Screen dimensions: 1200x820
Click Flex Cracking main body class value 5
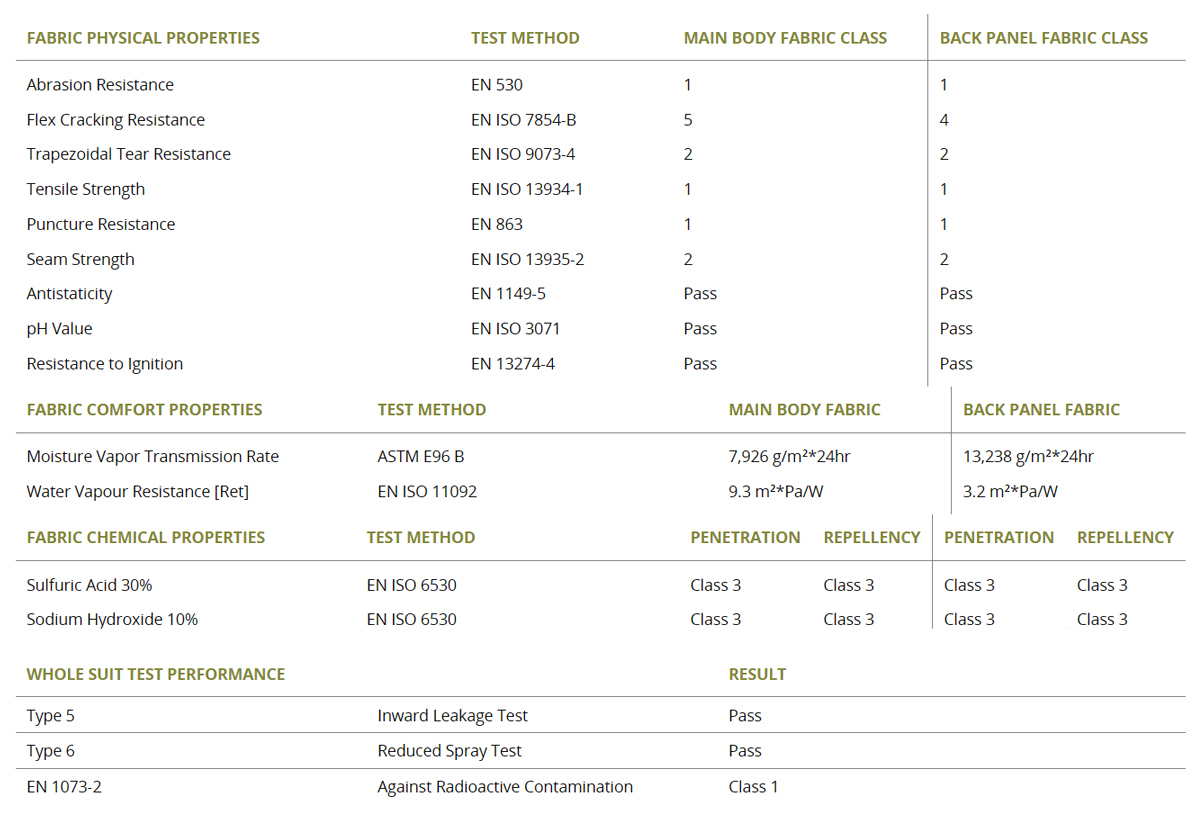688,120
